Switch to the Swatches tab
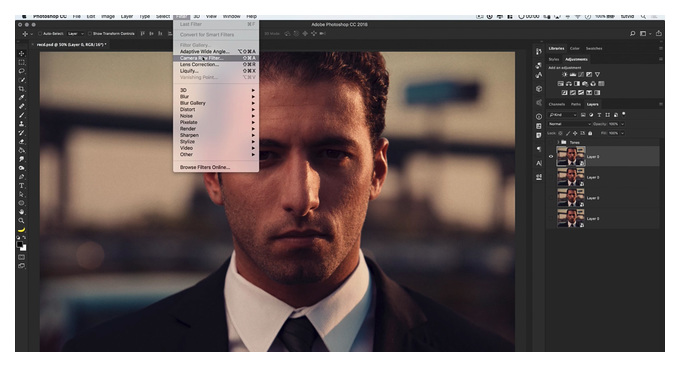 click(594, 48)
